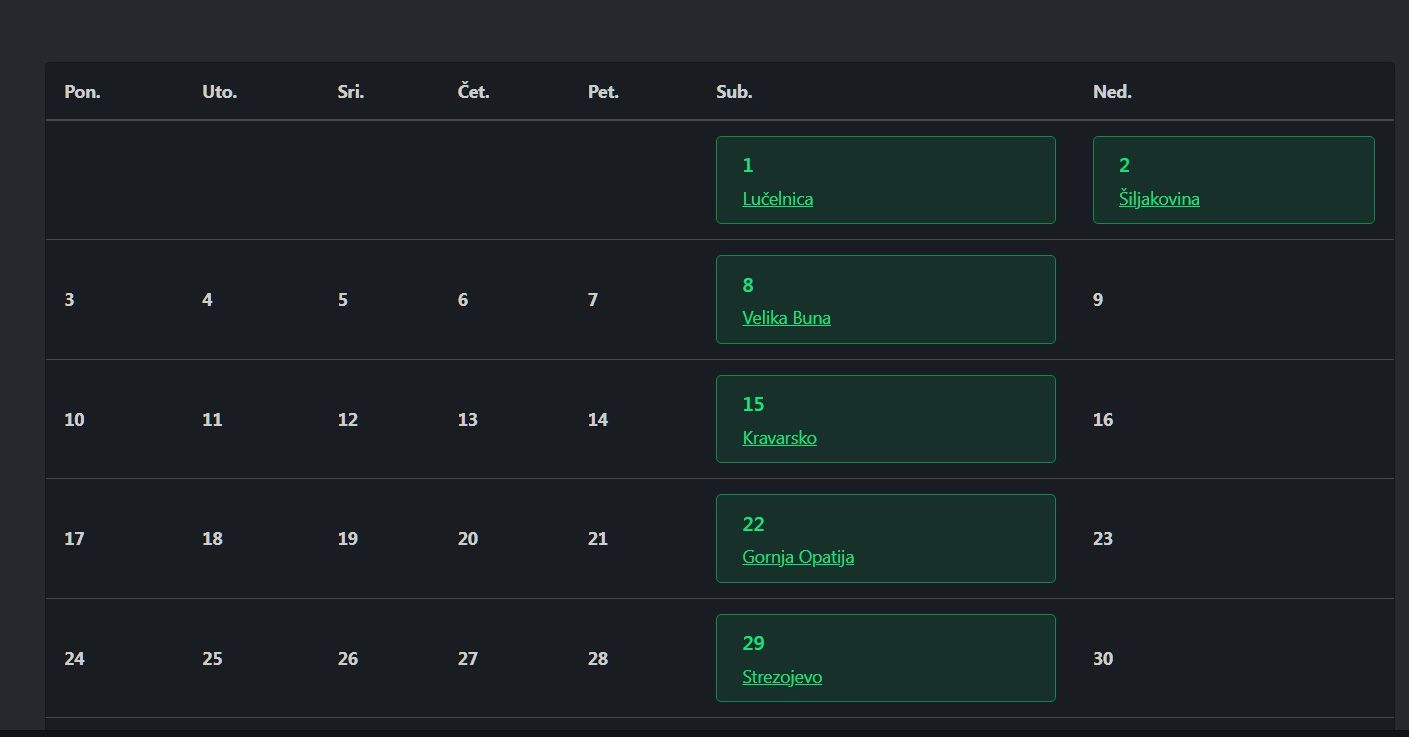
Task: Select the Ned. column header
Action: click(x=1112, y=92)
